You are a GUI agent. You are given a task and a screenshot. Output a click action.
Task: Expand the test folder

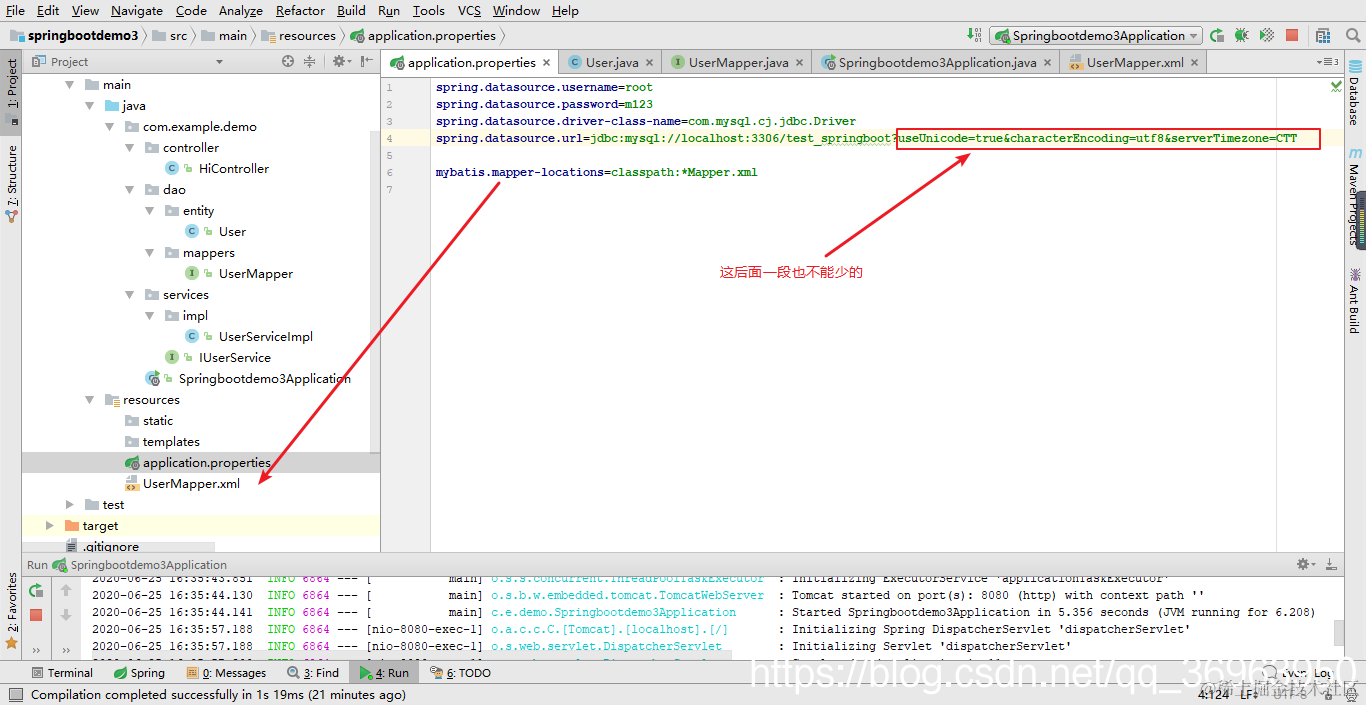click(70, 505)
